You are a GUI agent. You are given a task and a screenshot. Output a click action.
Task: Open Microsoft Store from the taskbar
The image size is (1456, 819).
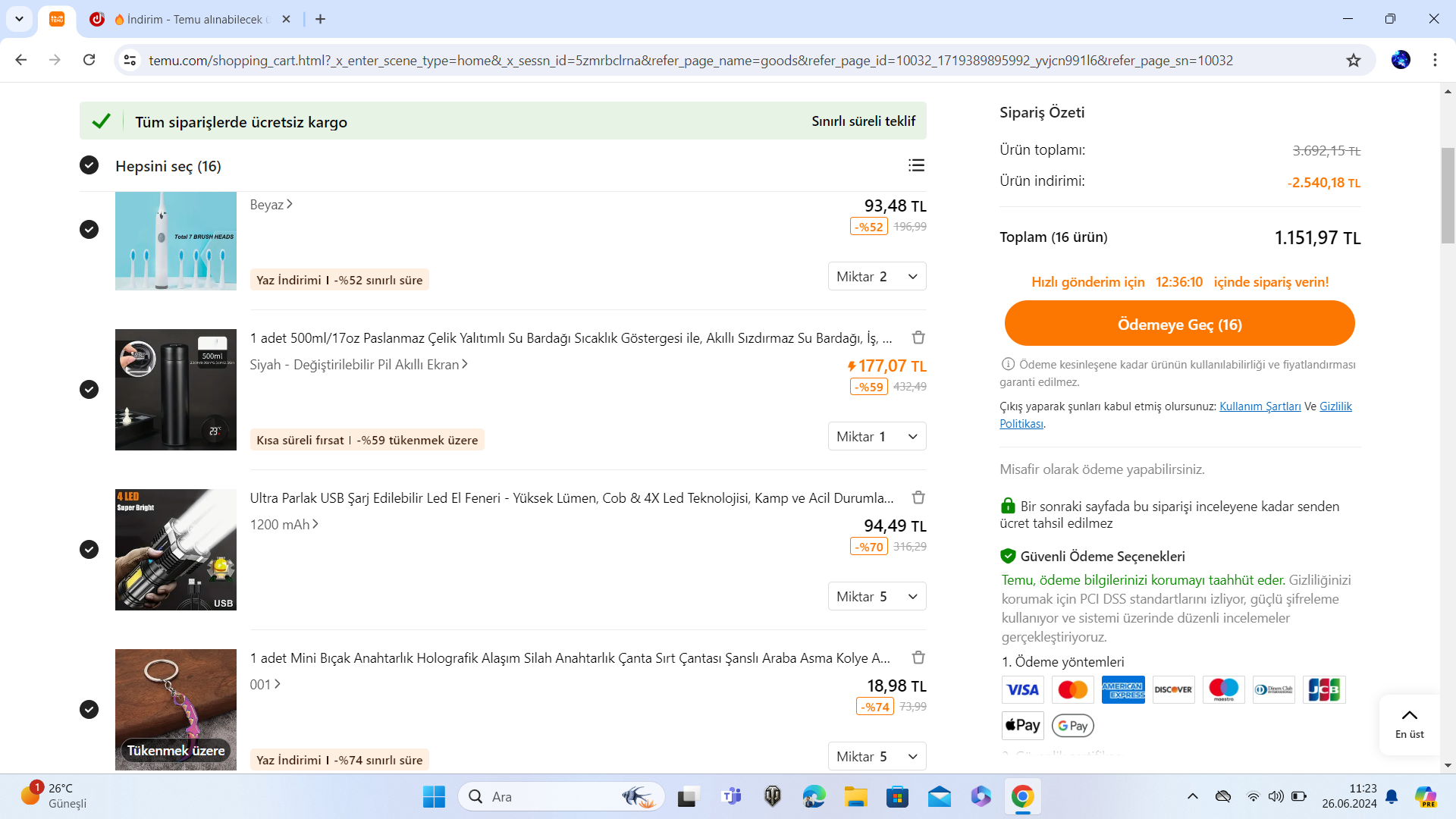coord(897,796)
